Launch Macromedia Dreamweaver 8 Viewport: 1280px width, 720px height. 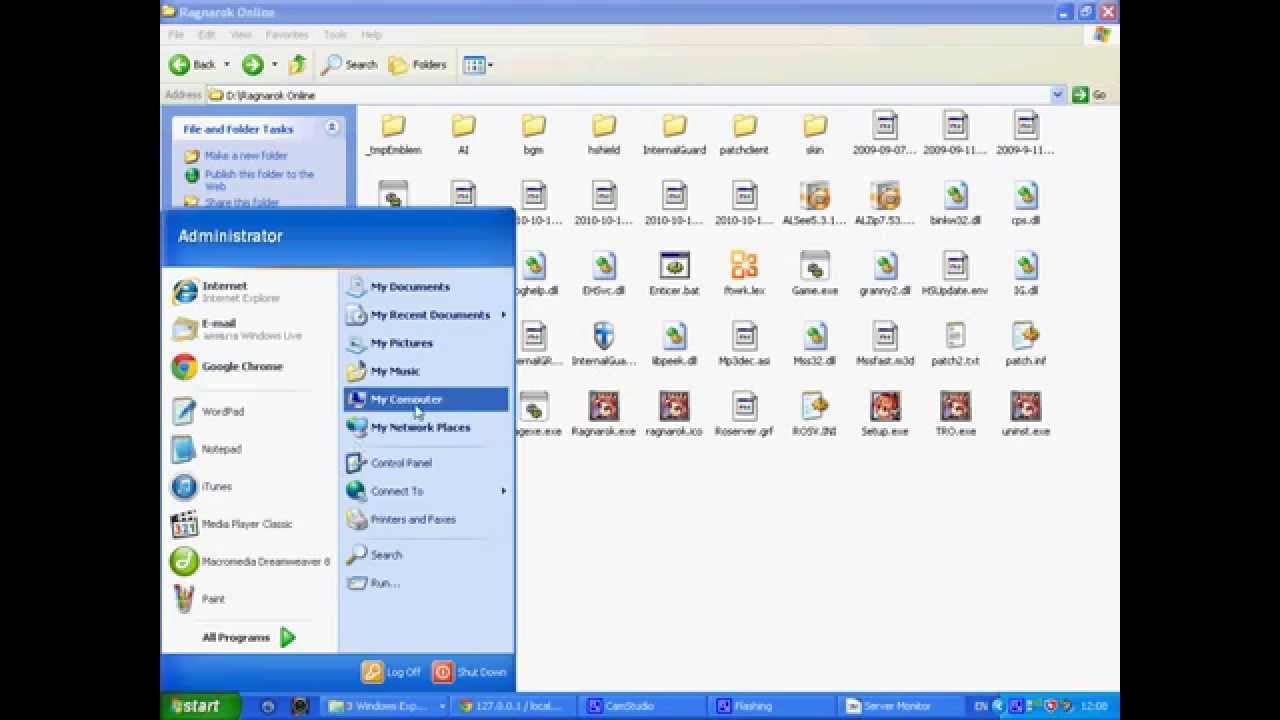250,561
